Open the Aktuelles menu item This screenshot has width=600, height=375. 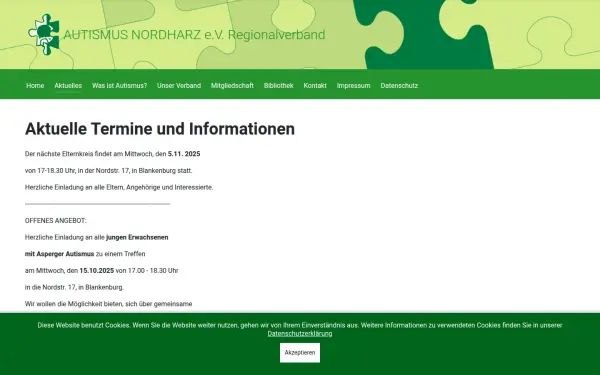tap(68, 86)
